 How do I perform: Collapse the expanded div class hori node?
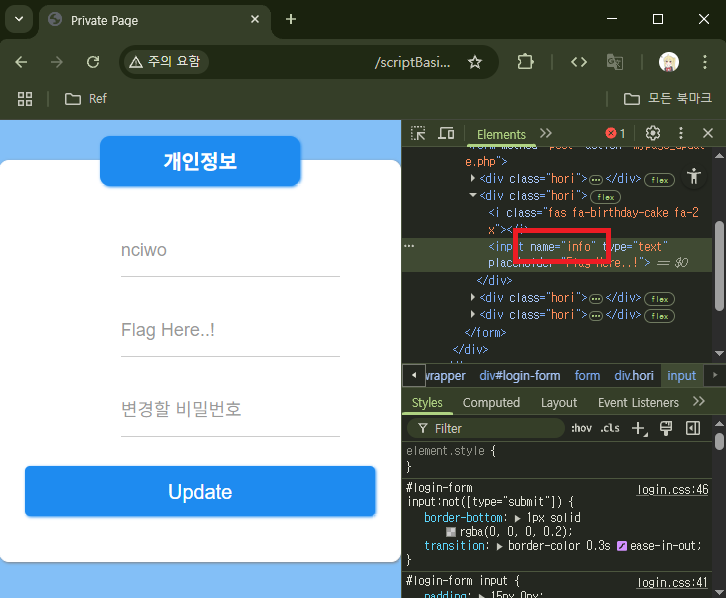tap(473, 195)
